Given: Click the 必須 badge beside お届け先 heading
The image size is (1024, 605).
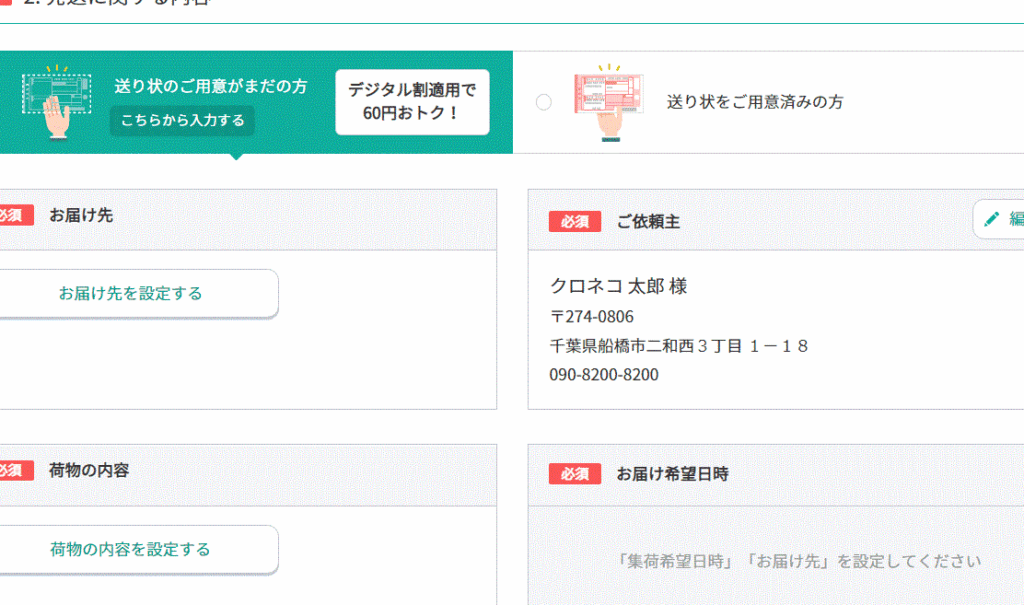Looking at the screenshot, I should 15,215.
